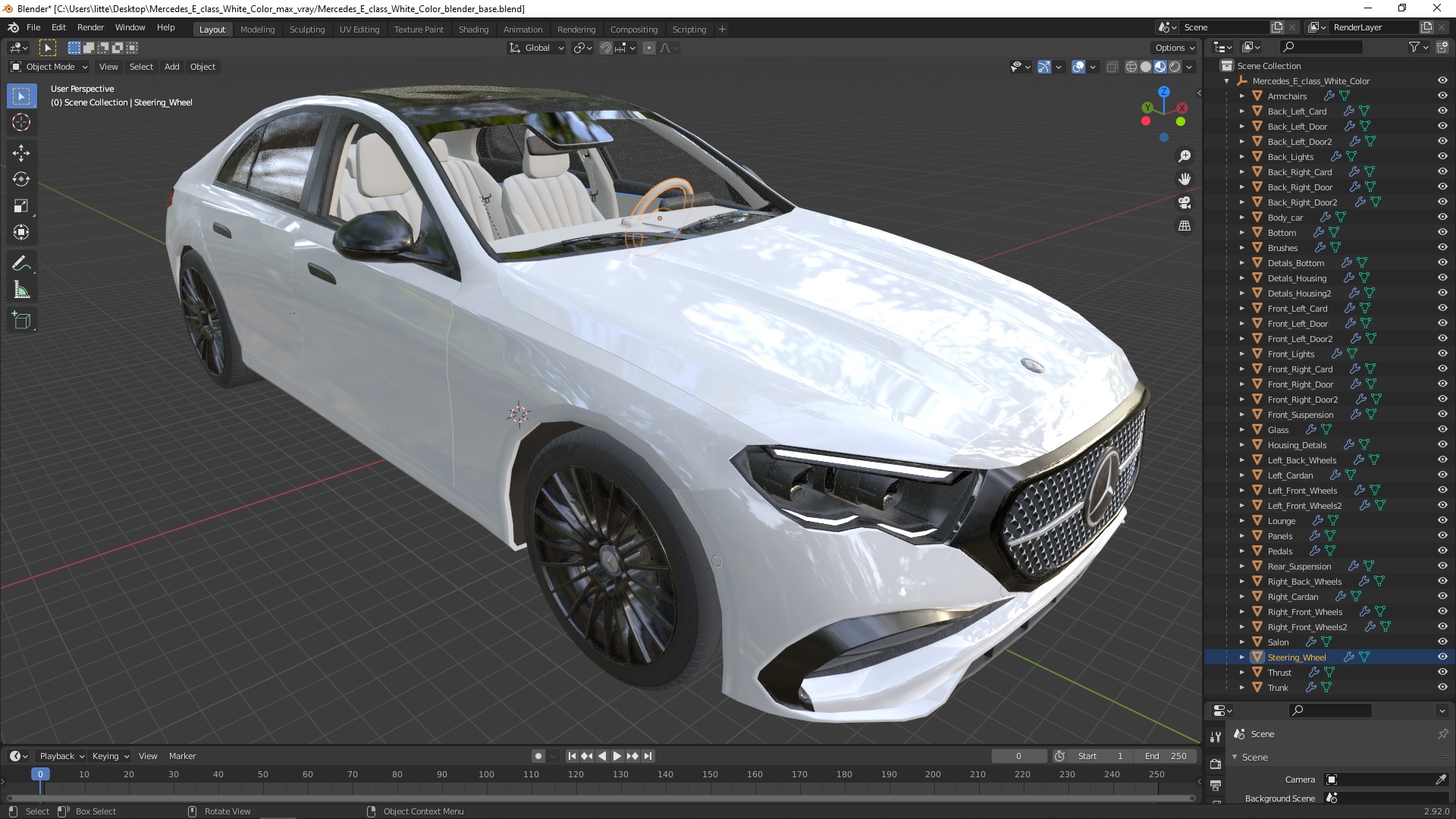This screenshot has width=1456, height=819.
Task: Open the Render menu
Action: (x=90, y=27)
